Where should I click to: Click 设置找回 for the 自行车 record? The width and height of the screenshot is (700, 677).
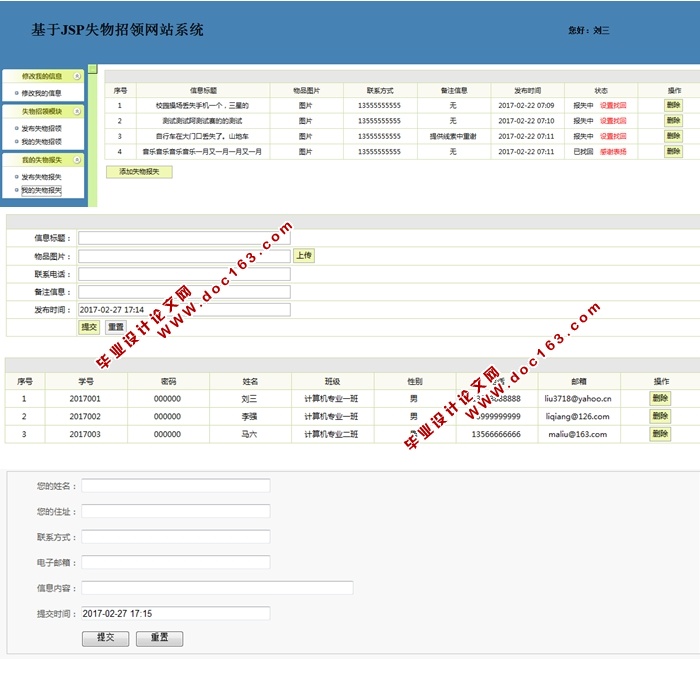point(613,137)
